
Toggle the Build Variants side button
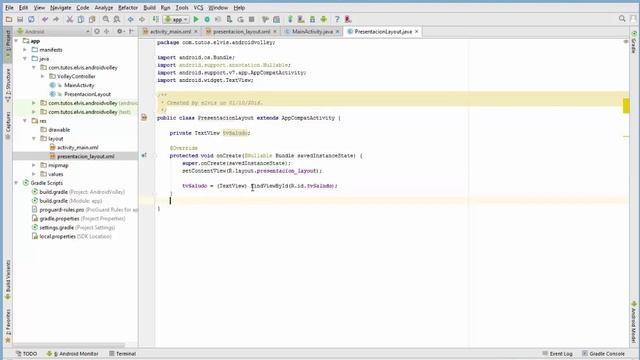point(8,280)
